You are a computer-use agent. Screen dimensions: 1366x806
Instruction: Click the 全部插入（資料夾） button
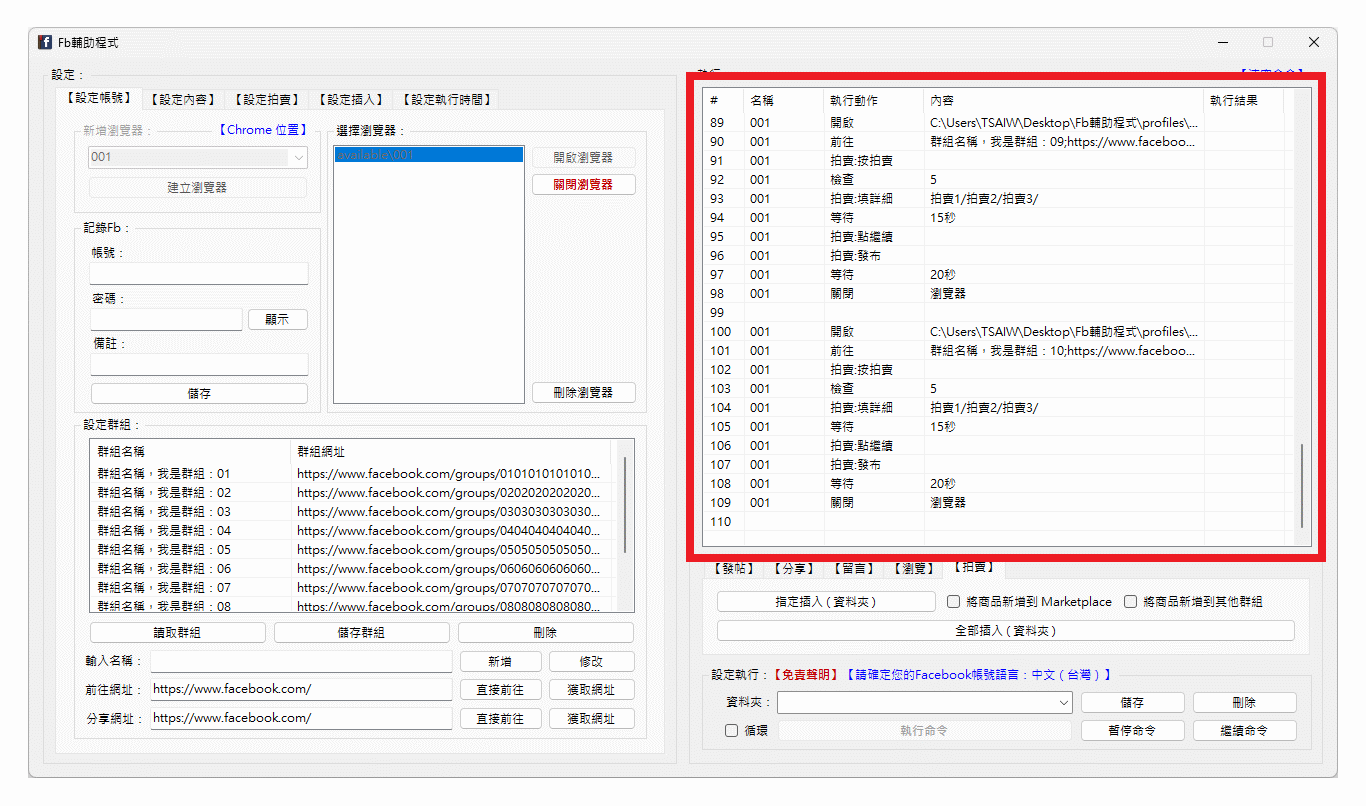1006,631
